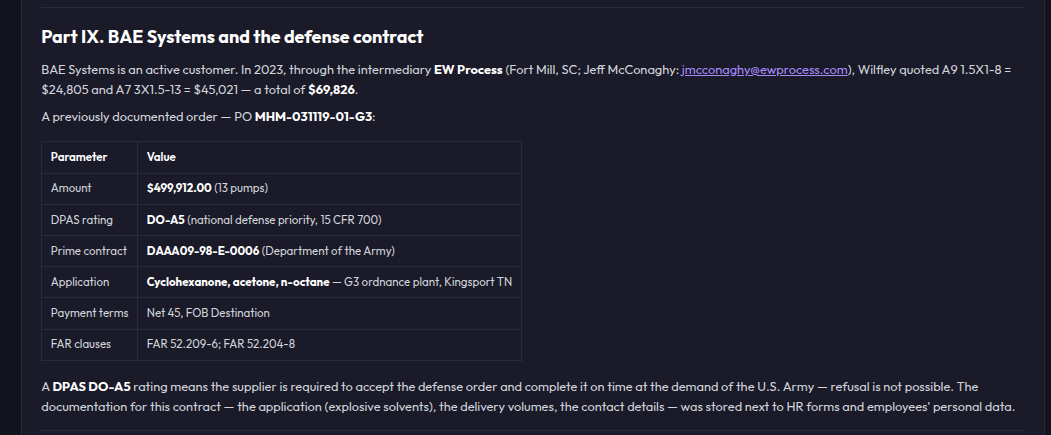Screen dimensions: 1051x435
Task: Click the Application row label
Action: click(x=89, y=282)
